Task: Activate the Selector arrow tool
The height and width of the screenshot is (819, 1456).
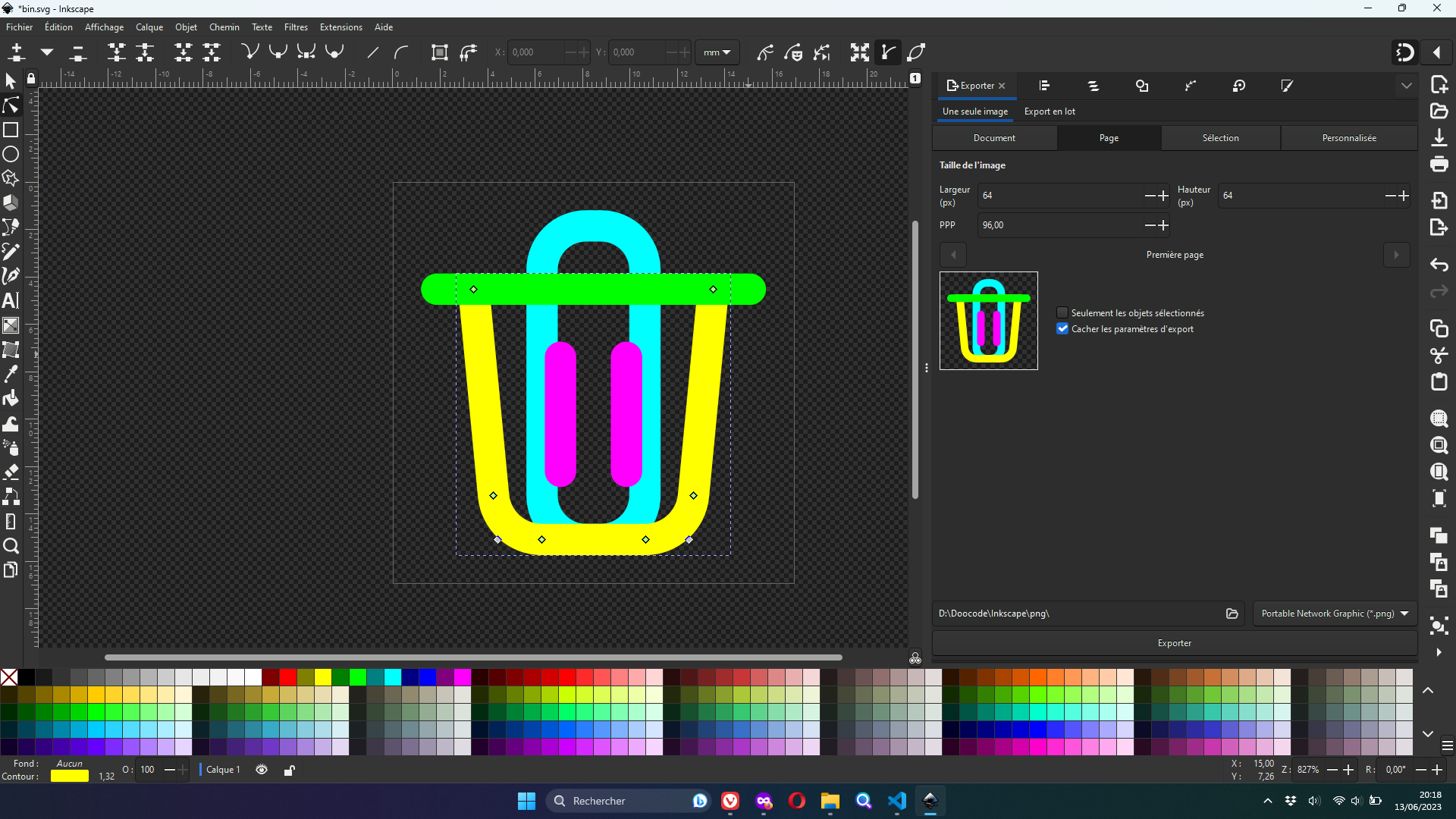Action: 11,80
